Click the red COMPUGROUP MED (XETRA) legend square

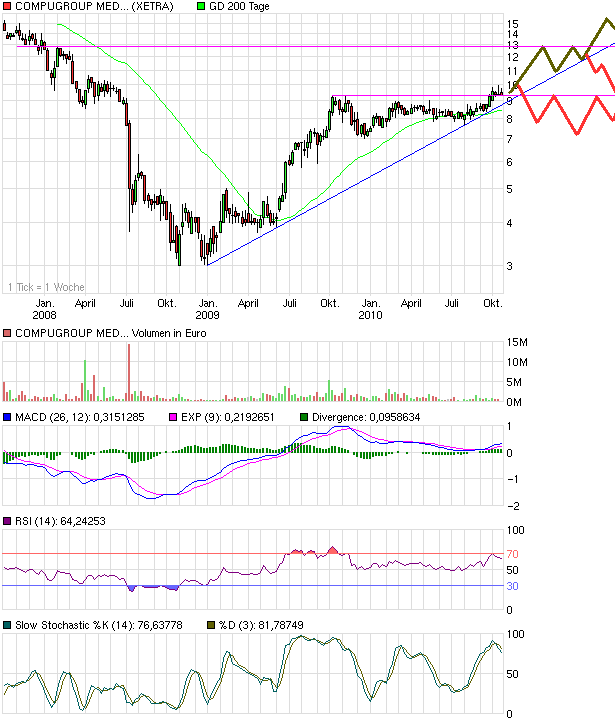[x=7, y=7]
